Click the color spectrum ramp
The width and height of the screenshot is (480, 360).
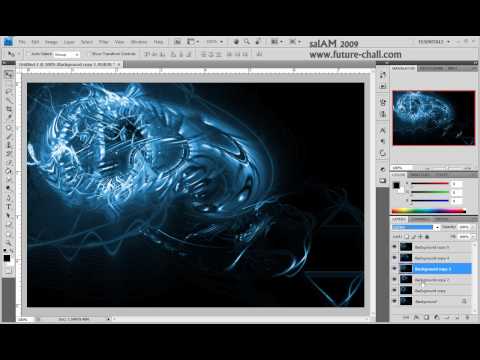coord(429,211)
